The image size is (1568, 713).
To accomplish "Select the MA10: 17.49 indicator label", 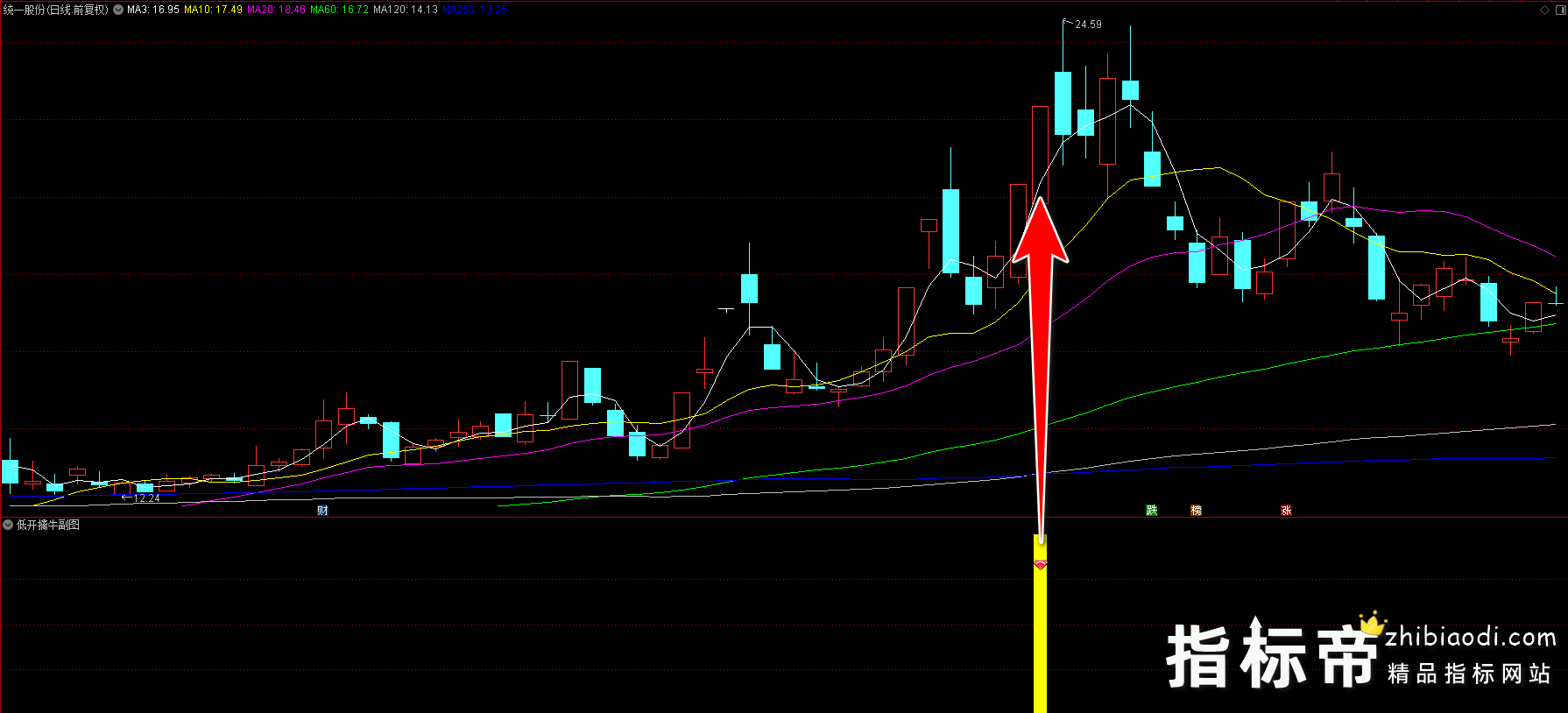I will click(x=213, y=10).
